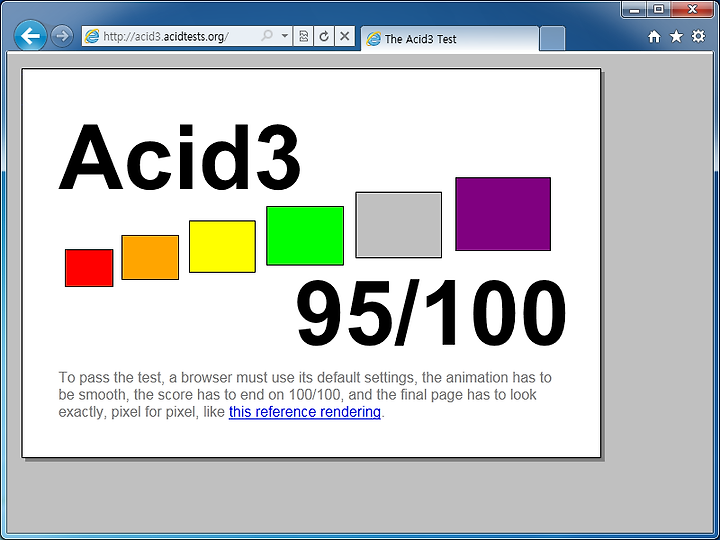Stop loading with the X icon
This screenshot has height=540, width=720.
click(x=344, y=36)
